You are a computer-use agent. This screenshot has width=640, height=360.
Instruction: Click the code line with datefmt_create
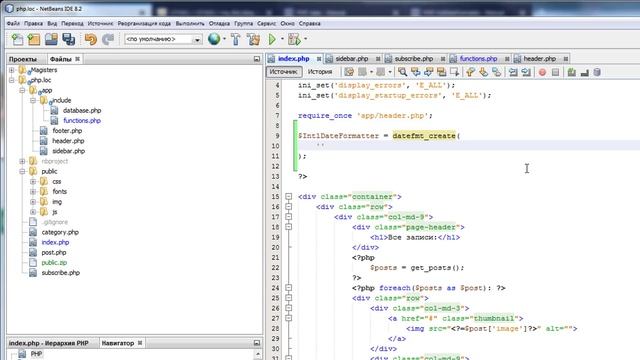tap(378, 136)
